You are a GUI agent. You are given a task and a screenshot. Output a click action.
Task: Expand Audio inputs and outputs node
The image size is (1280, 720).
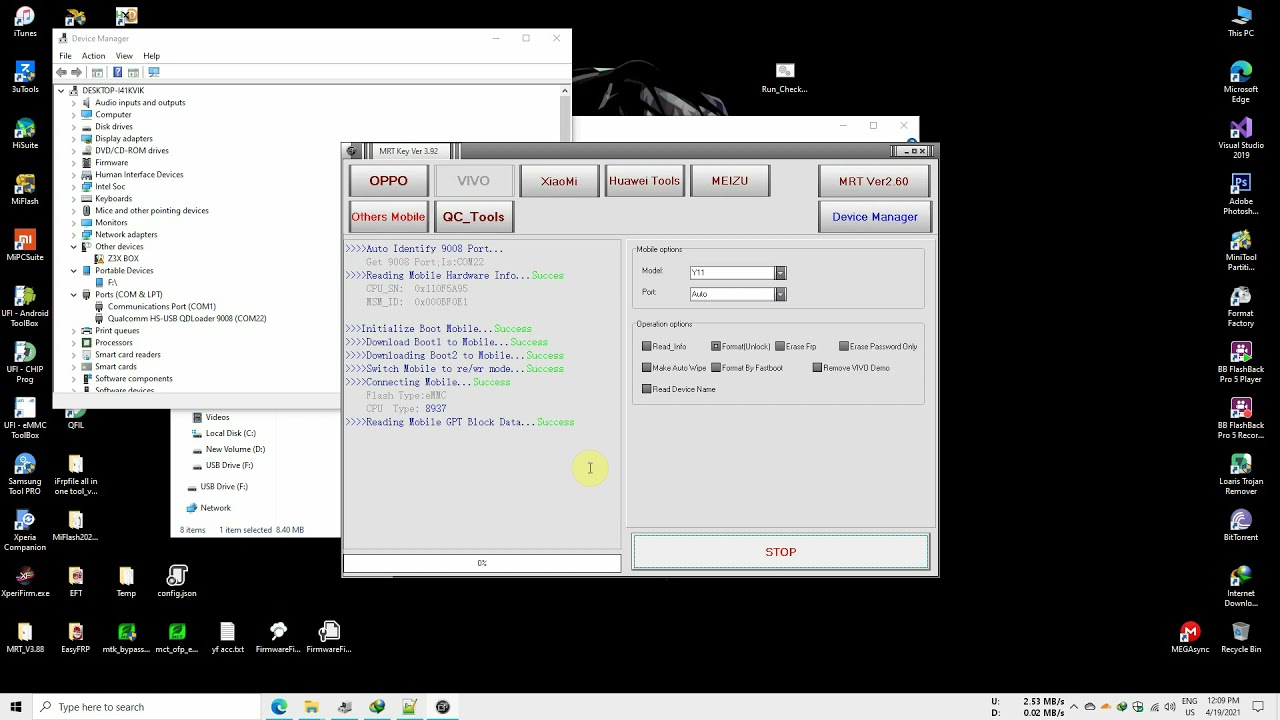coord(73,103)
